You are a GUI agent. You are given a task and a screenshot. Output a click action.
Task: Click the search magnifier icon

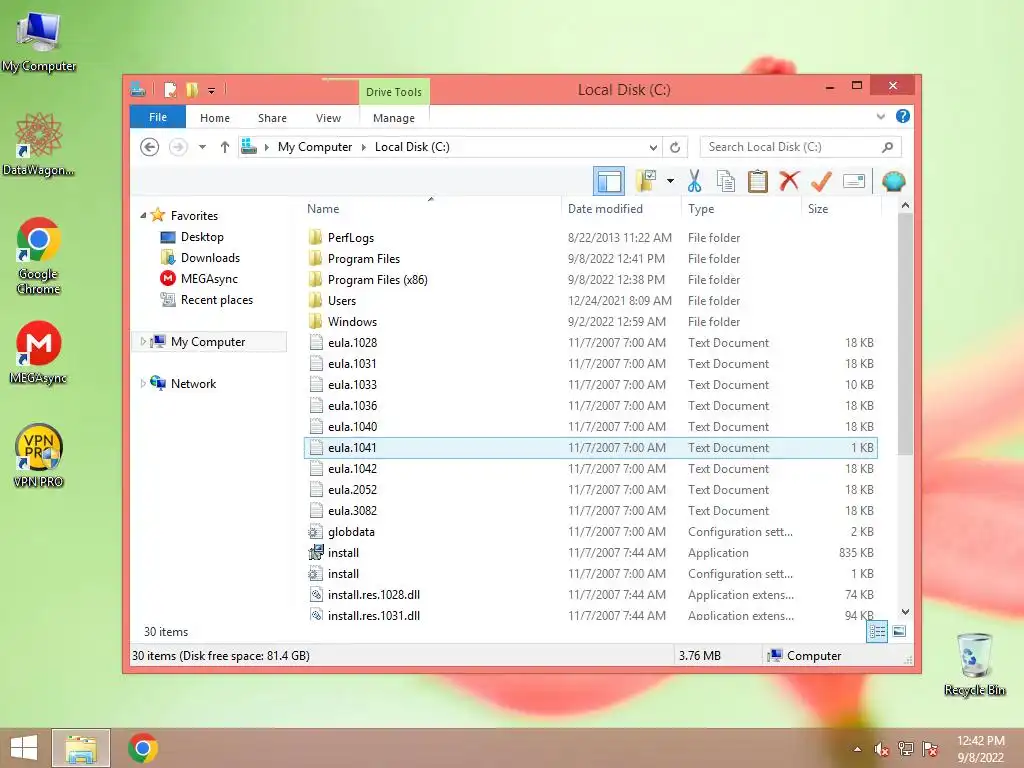click(x=888, y=147)
